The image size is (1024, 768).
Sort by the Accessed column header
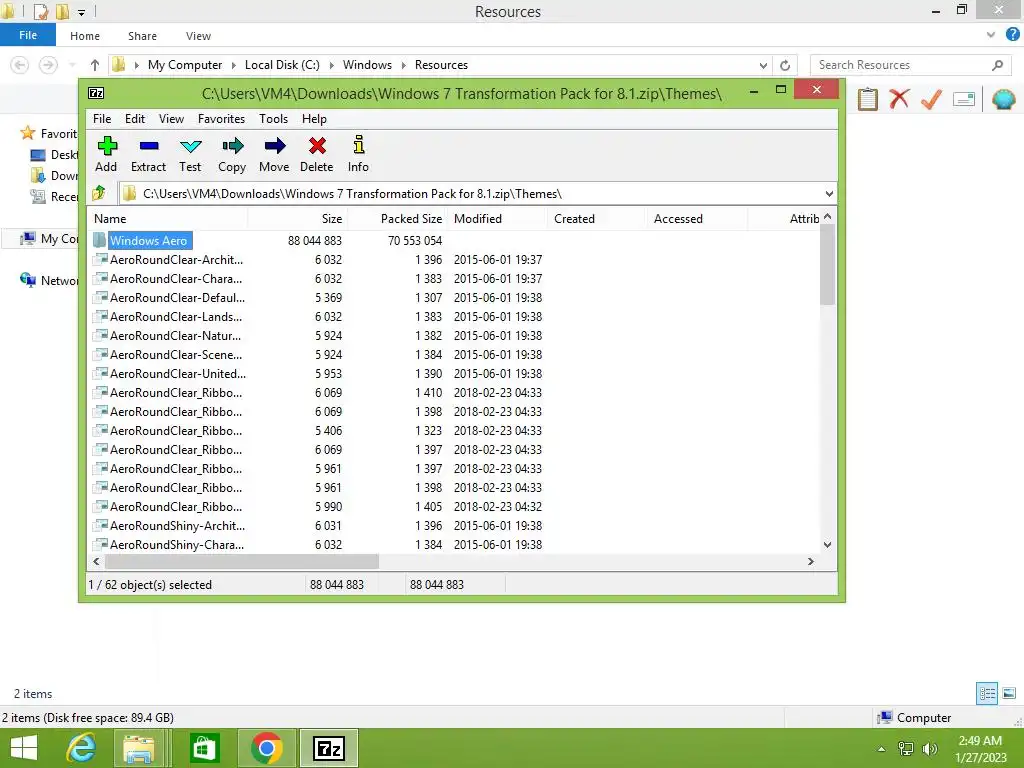coord(698,219)
